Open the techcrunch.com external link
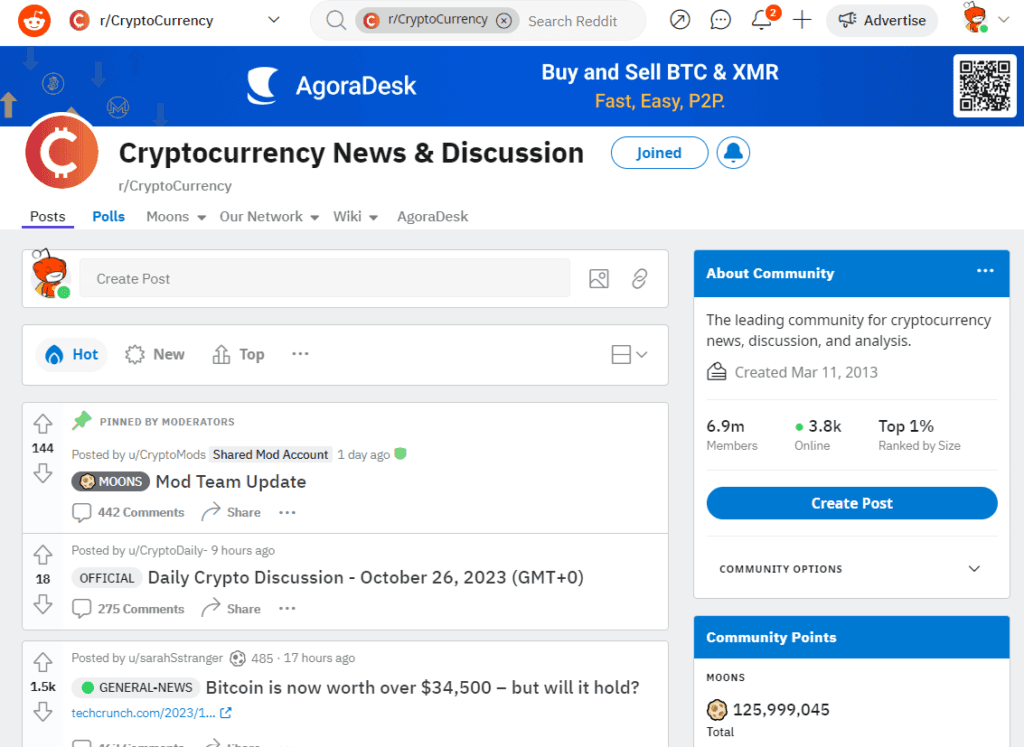Screen dimensions: 1024x747 (152, 713)
